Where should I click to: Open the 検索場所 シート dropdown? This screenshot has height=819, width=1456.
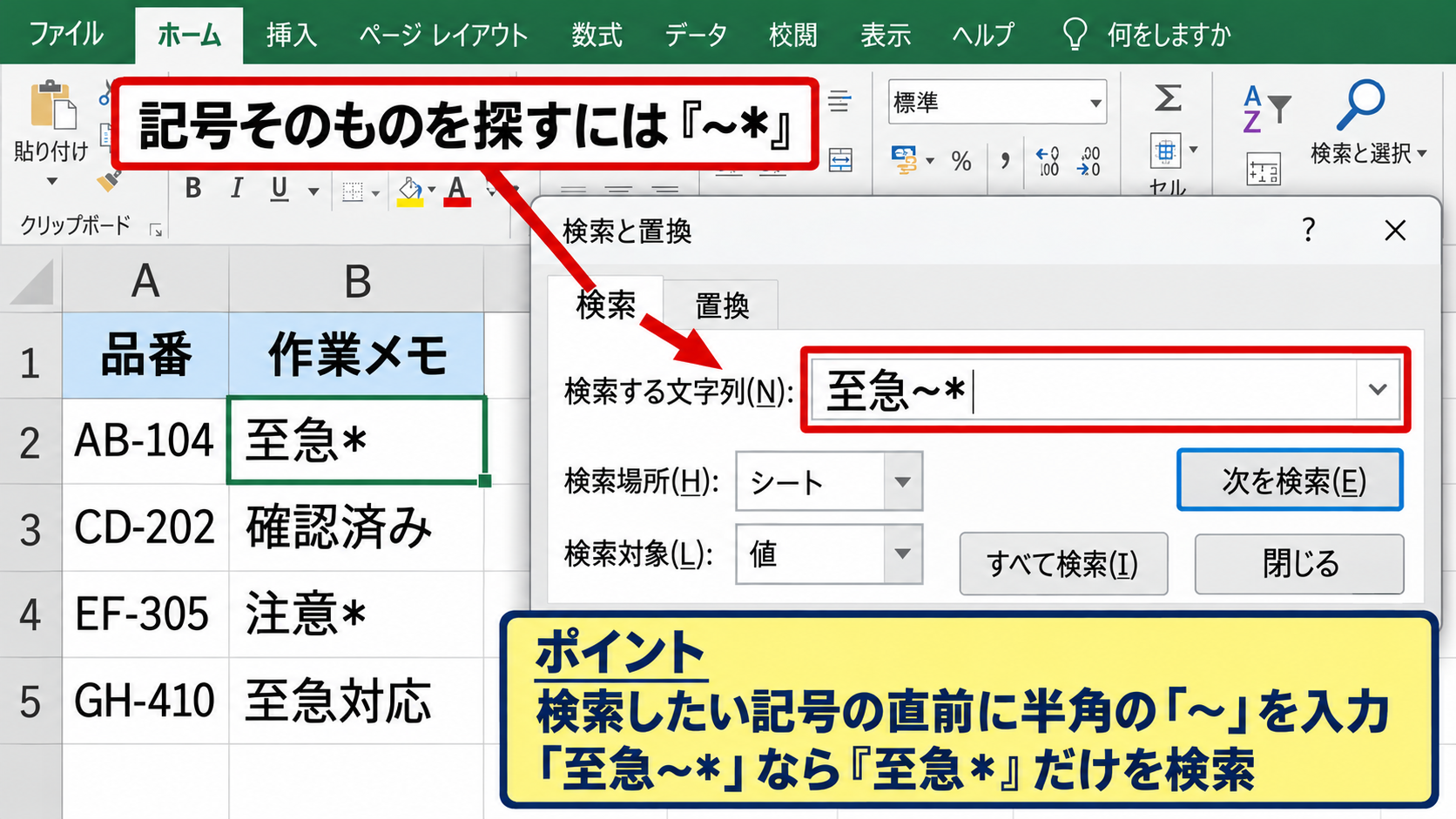(828, 481)
